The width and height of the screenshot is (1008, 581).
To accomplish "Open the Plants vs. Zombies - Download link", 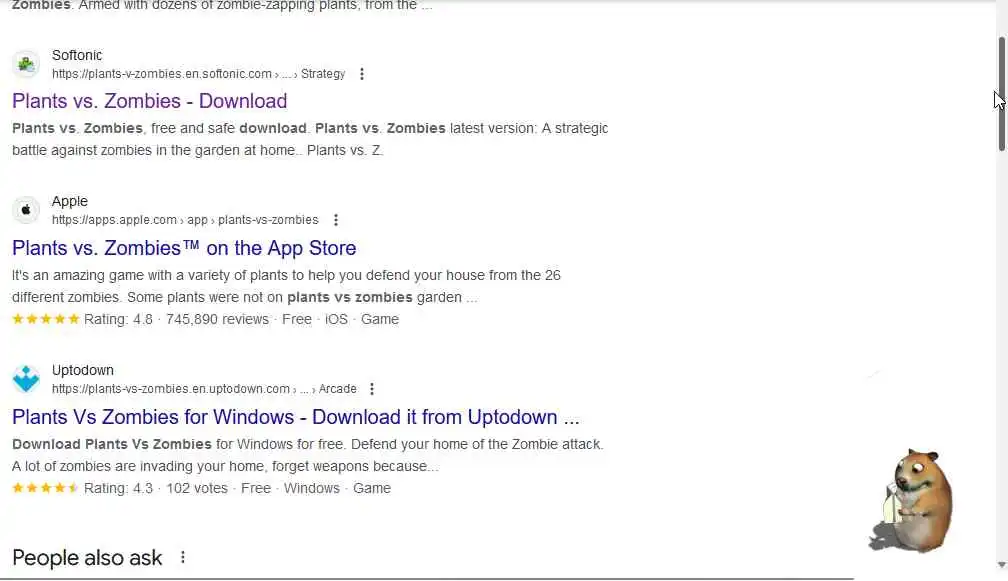I will [150, 101].
